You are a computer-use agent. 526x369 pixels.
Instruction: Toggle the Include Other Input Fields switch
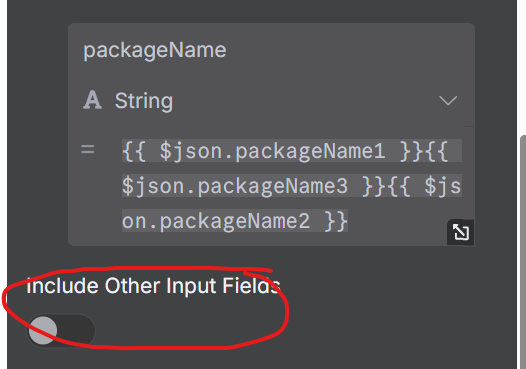(x=61, y=330)
